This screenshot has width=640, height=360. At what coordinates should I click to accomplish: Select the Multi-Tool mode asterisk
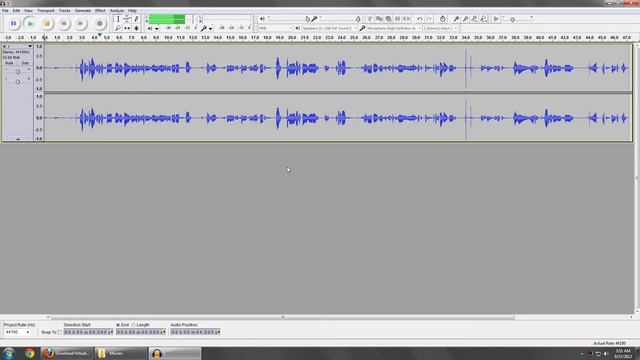pyautogui.click(x=136, y=28)
